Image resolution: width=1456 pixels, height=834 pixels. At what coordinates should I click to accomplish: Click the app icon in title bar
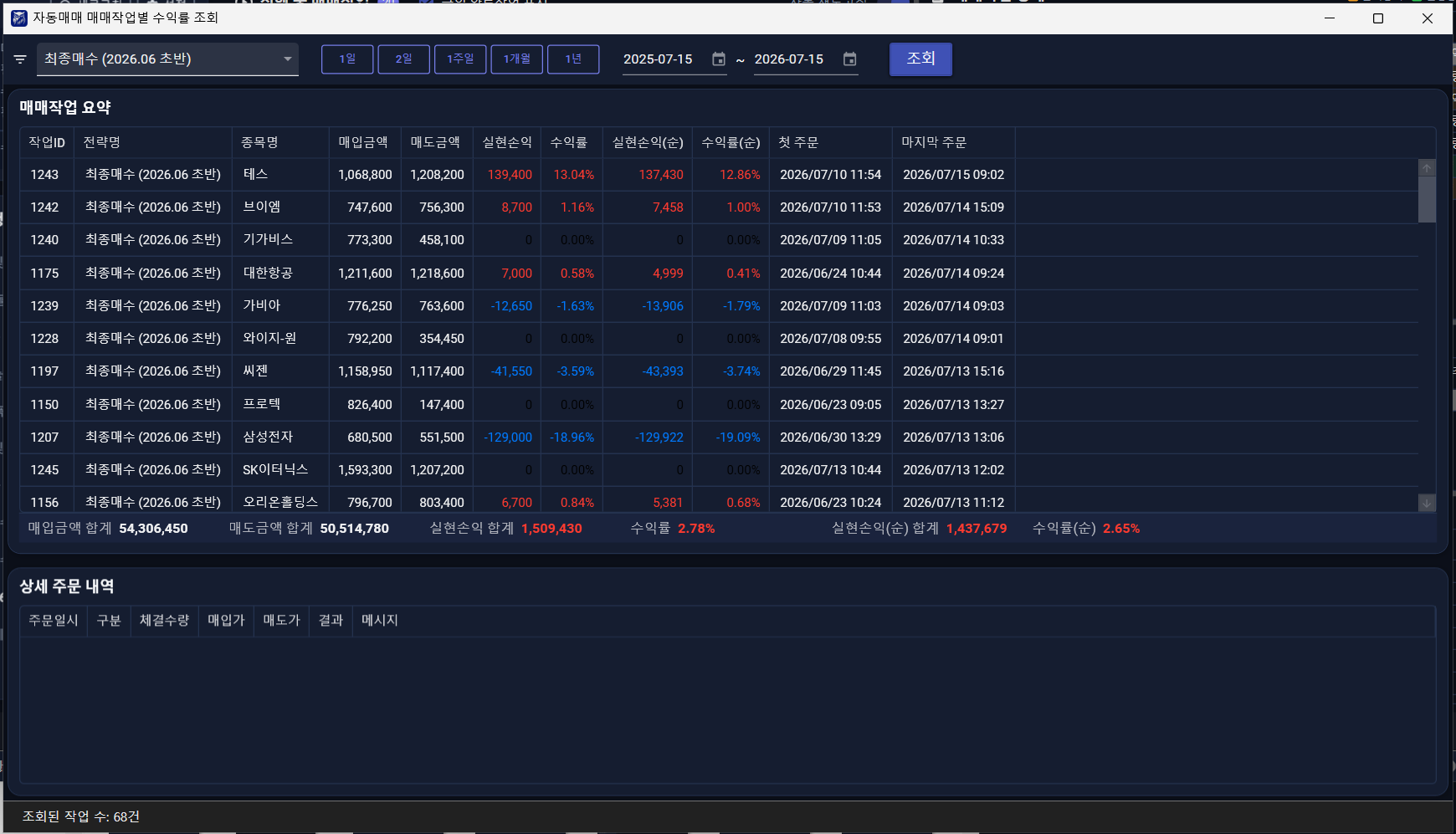click(x=19, y=18)
